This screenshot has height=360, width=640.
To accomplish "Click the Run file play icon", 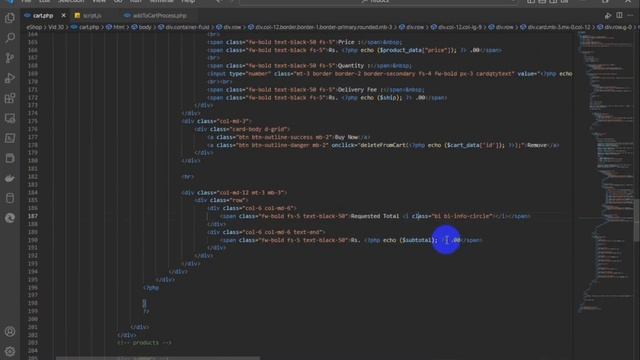I will pos(608,16).
